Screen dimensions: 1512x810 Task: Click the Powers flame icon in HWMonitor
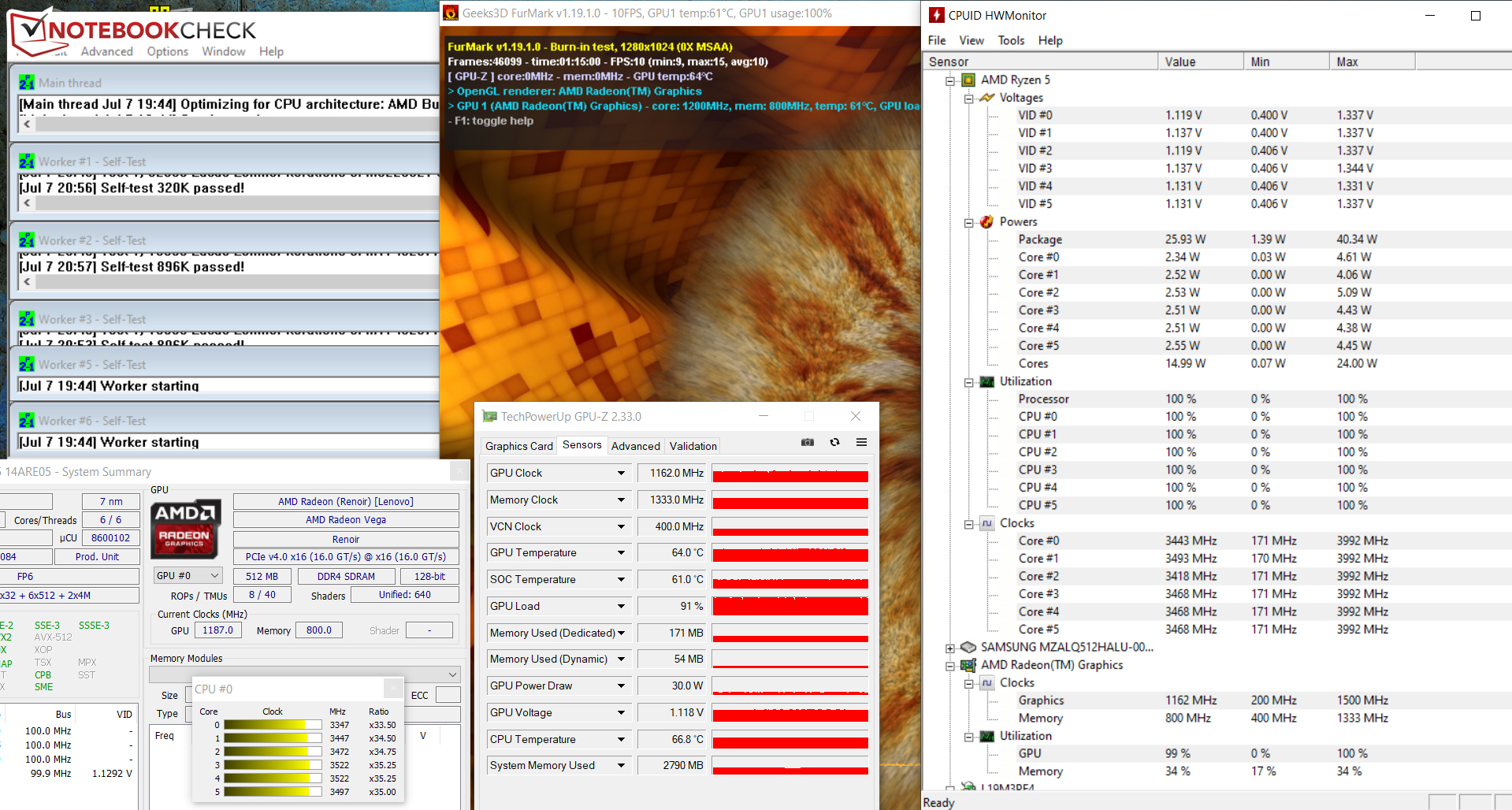(x=986, y=222)
